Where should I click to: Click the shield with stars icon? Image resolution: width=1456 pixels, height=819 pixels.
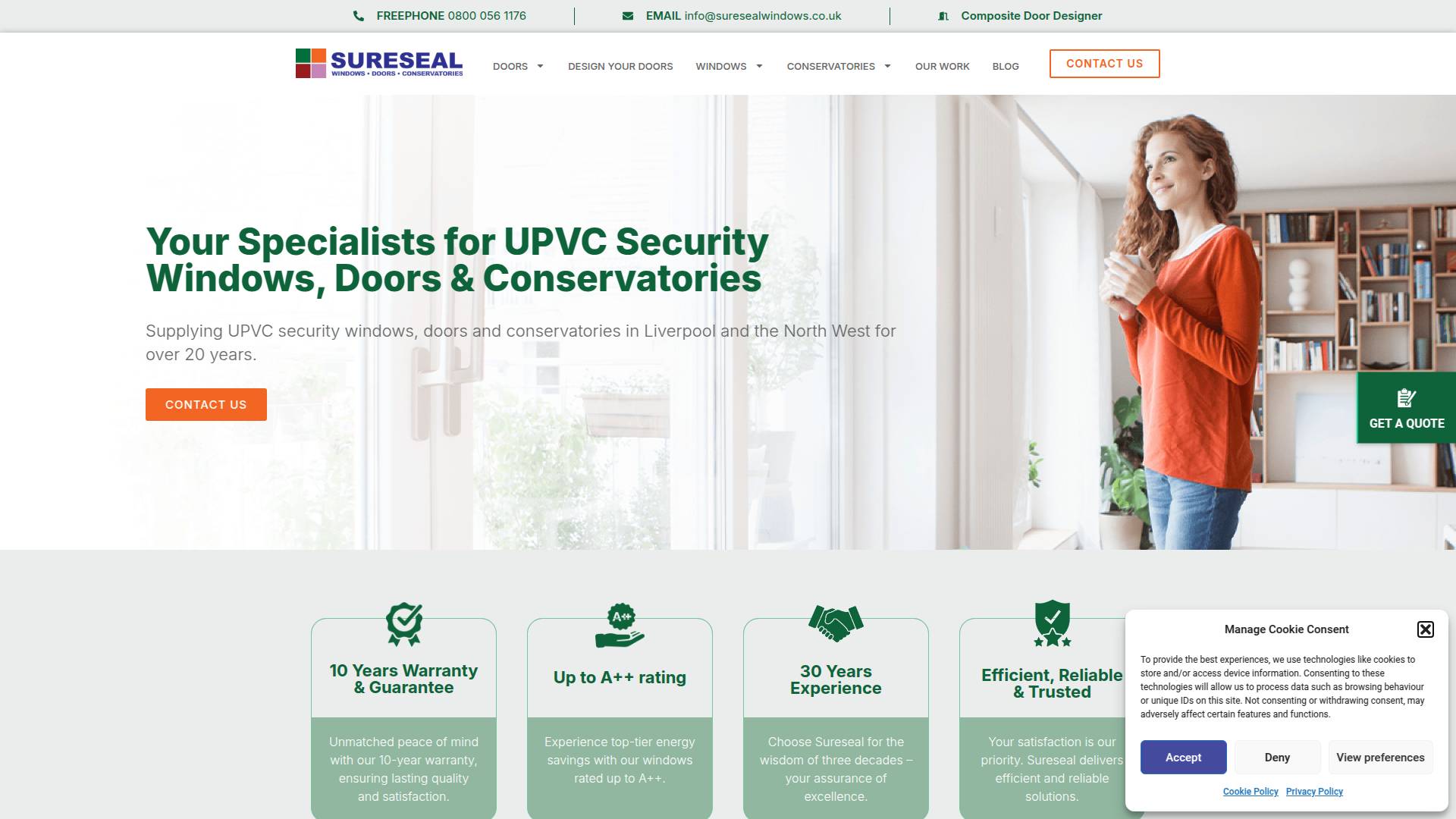point(1053,623)
